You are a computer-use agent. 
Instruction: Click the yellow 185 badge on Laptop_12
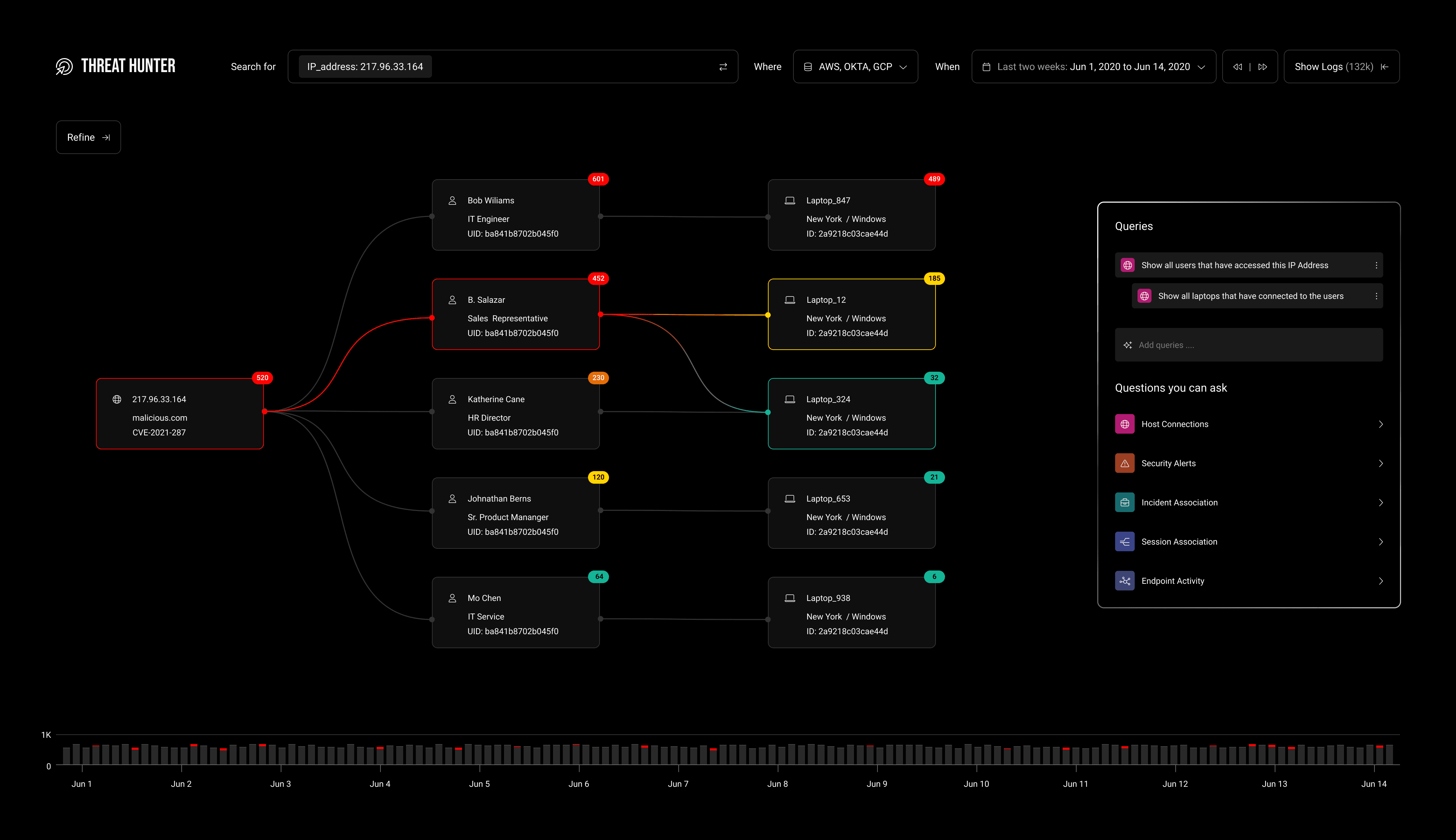click(x=934, y=279)
